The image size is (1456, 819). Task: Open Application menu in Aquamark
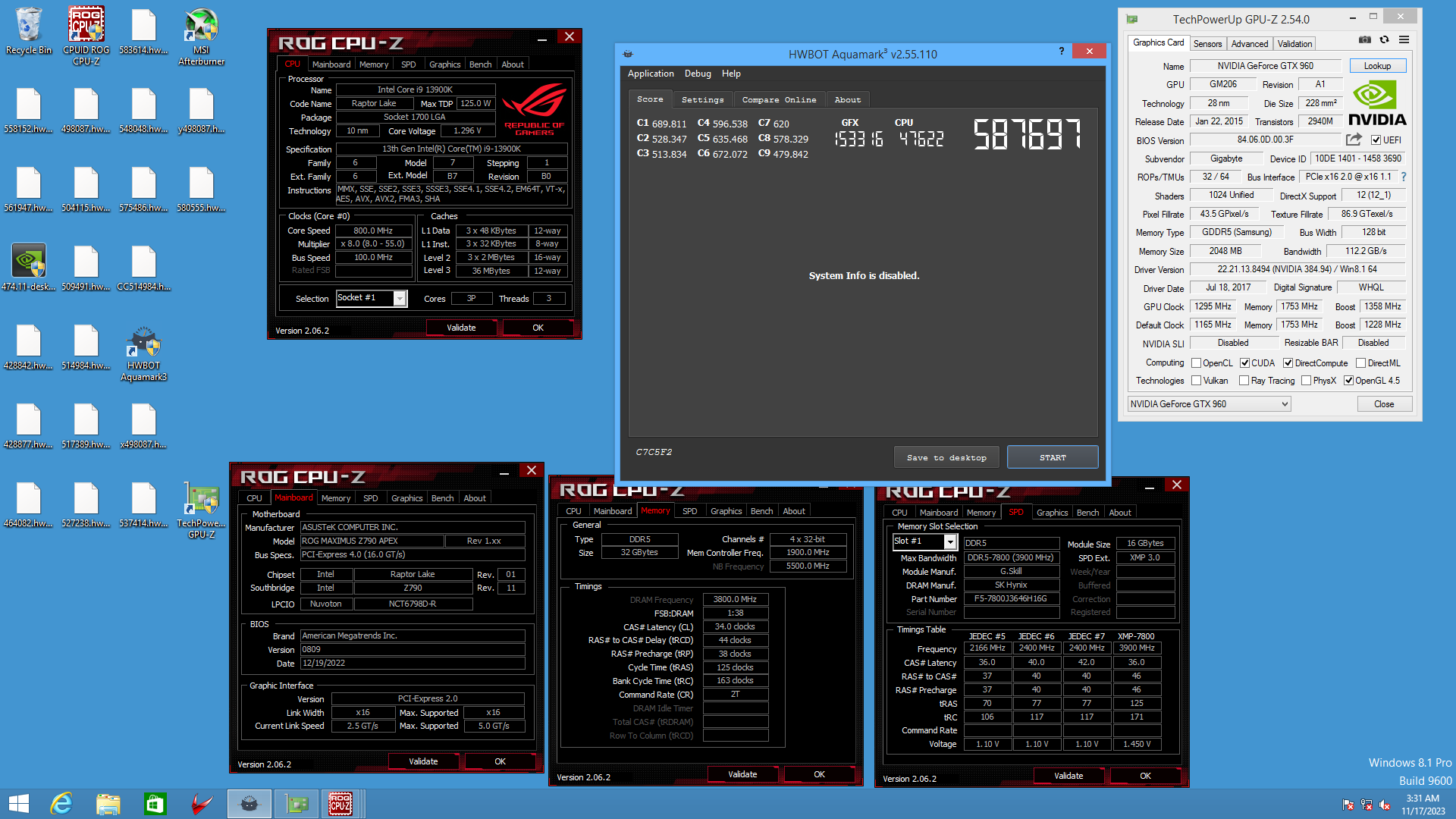point(651,74)
